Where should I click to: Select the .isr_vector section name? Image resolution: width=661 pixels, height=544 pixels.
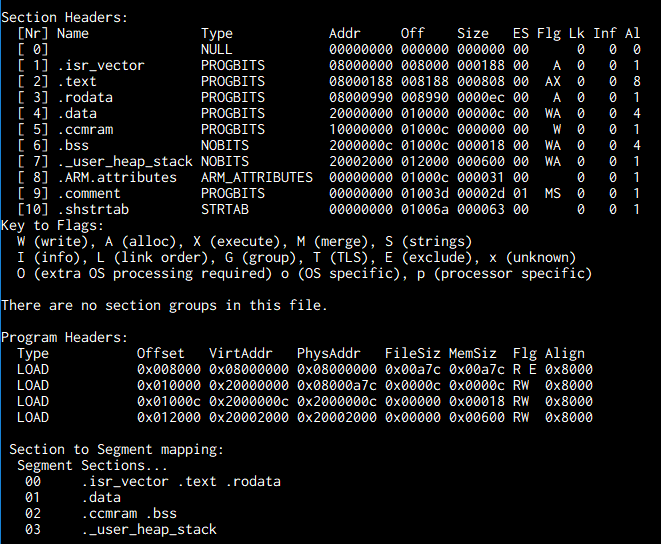(x=101, y=66)
